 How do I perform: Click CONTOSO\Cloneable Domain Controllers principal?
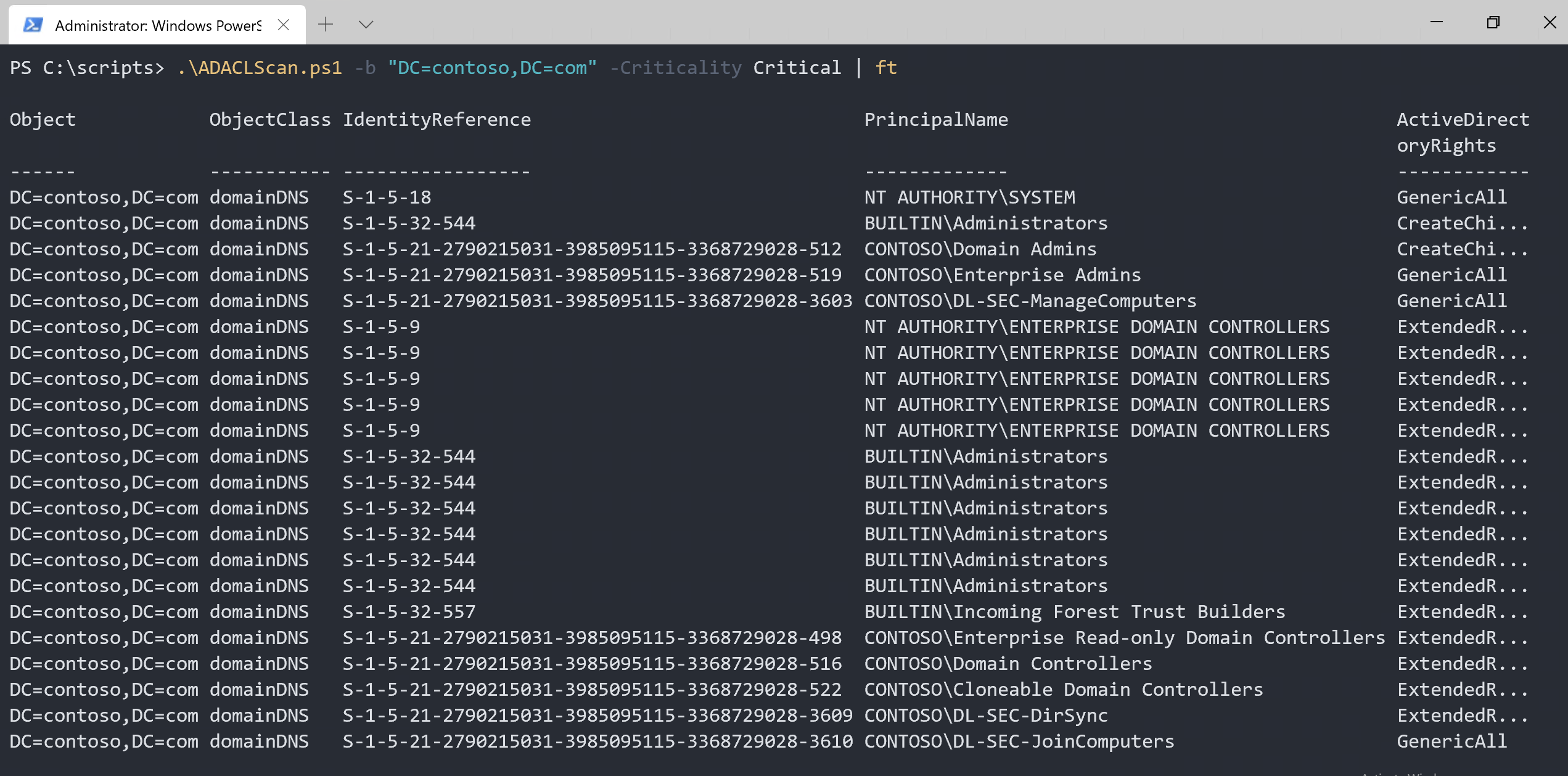1064,689
